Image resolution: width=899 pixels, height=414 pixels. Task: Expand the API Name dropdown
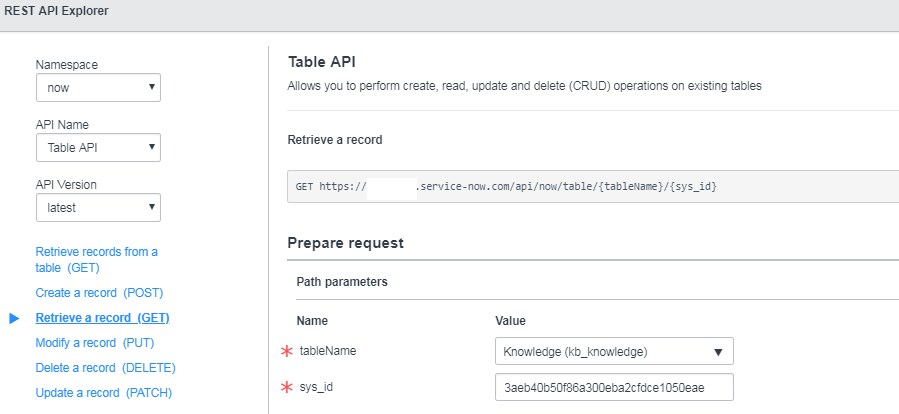tap(98, 148)
